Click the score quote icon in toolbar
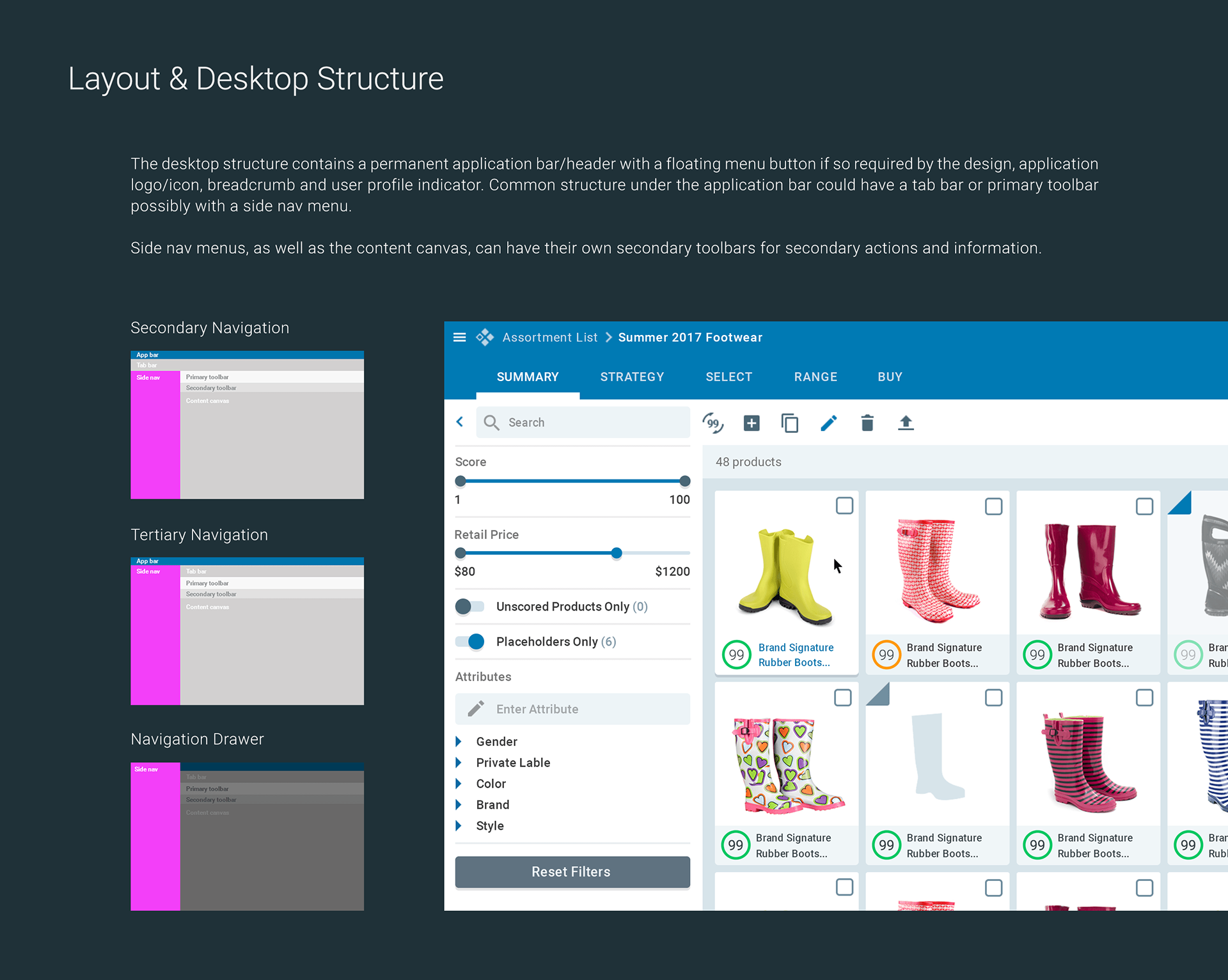 tap(712, 423)
